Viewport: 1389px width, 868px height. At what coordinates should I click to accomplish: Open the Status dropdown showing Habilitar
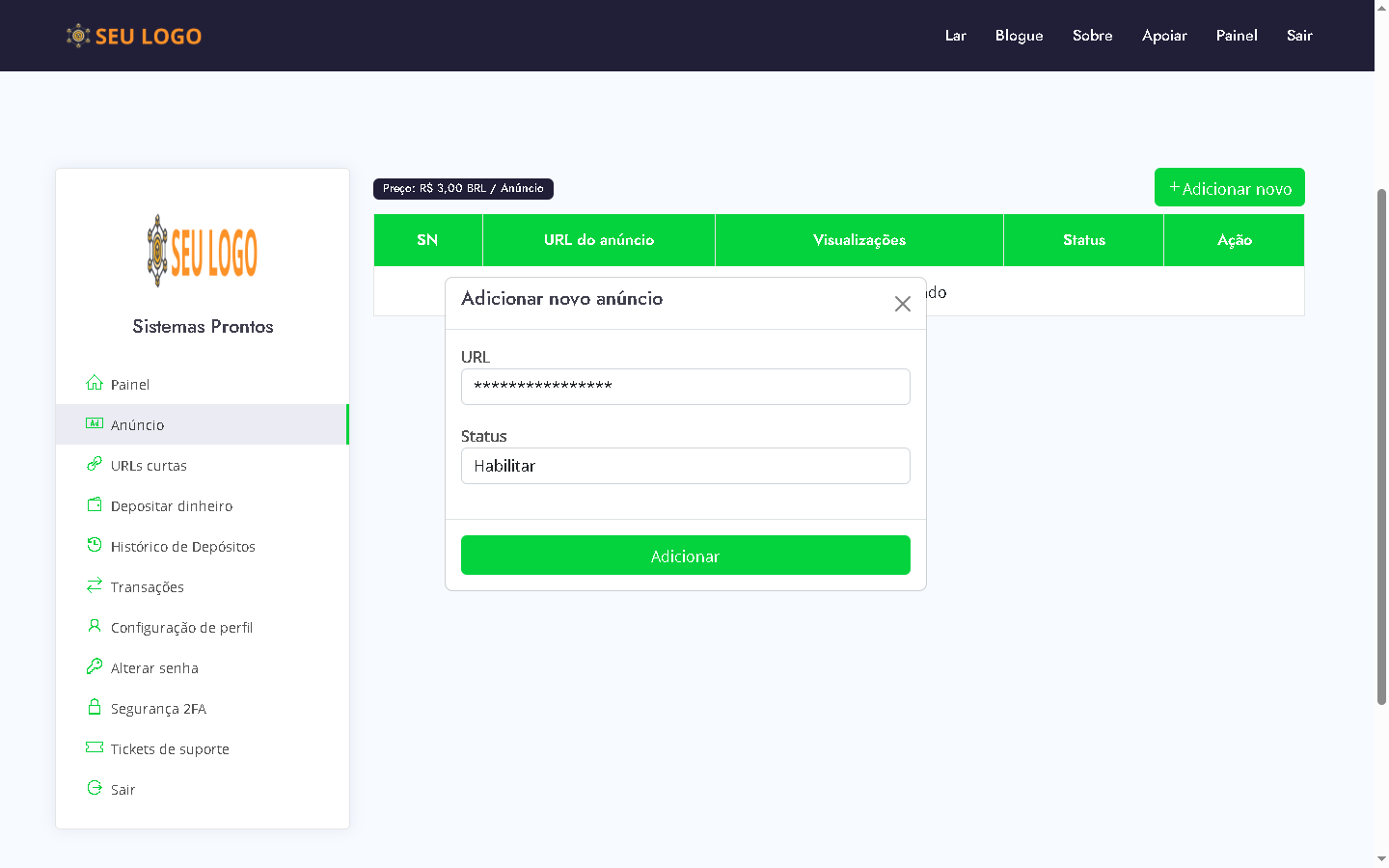pyautogui.click(x=685, y=466)
